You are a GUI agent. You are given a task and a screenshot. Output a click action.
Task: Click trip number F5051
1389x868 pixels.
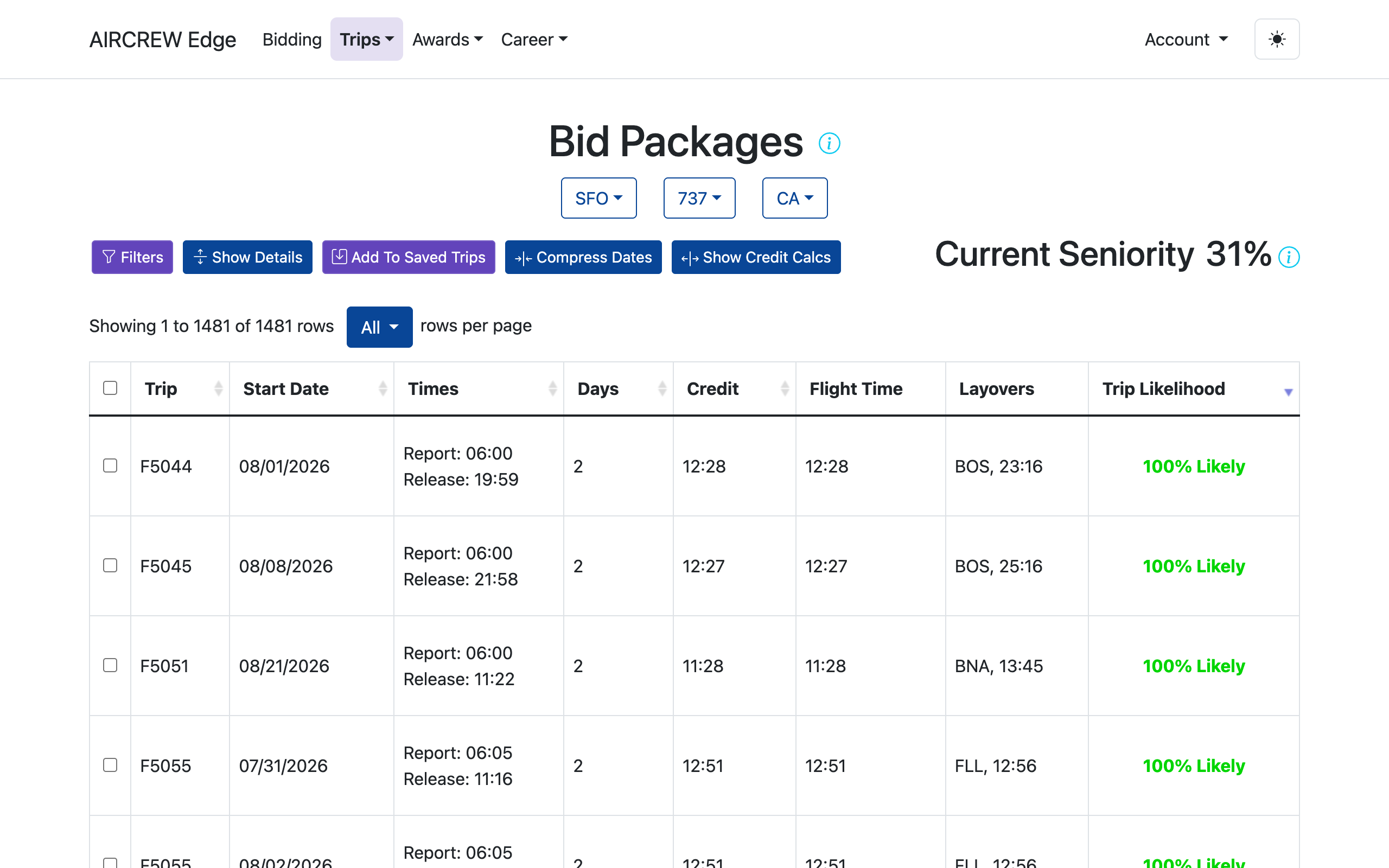coord(164,666)
